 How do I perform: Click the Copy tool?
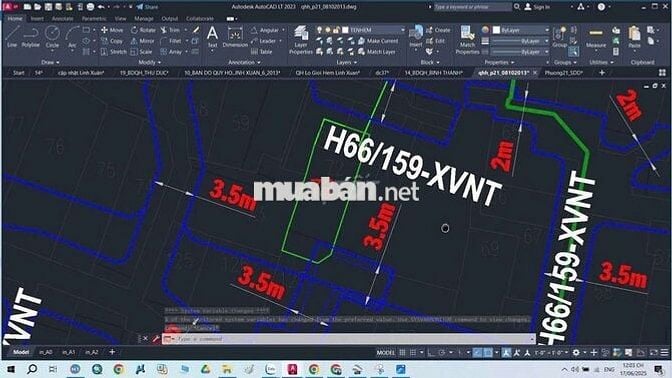[x=112, y=41]
